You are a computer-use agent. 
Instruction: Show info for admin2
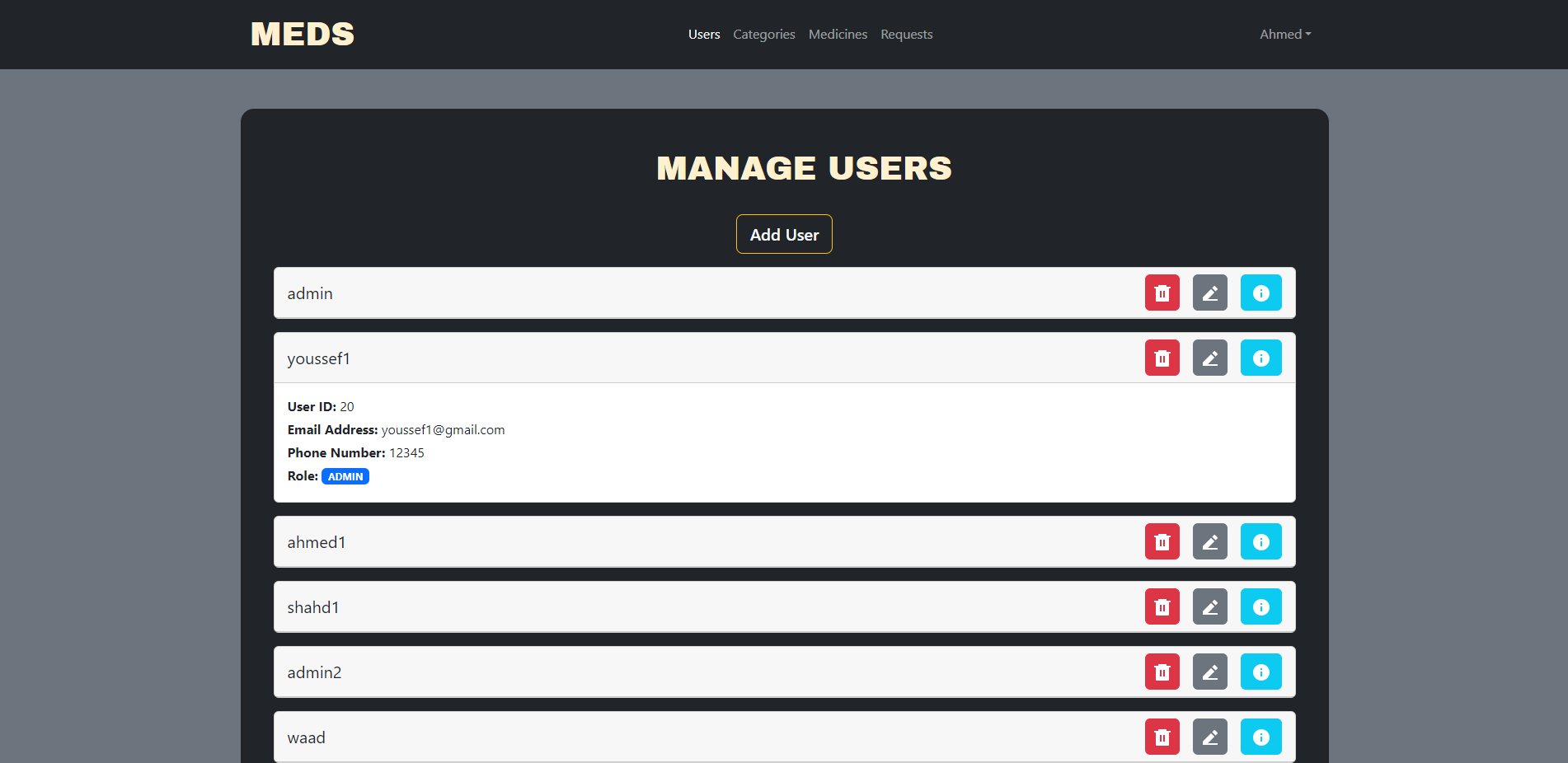tap(1261, 672)
